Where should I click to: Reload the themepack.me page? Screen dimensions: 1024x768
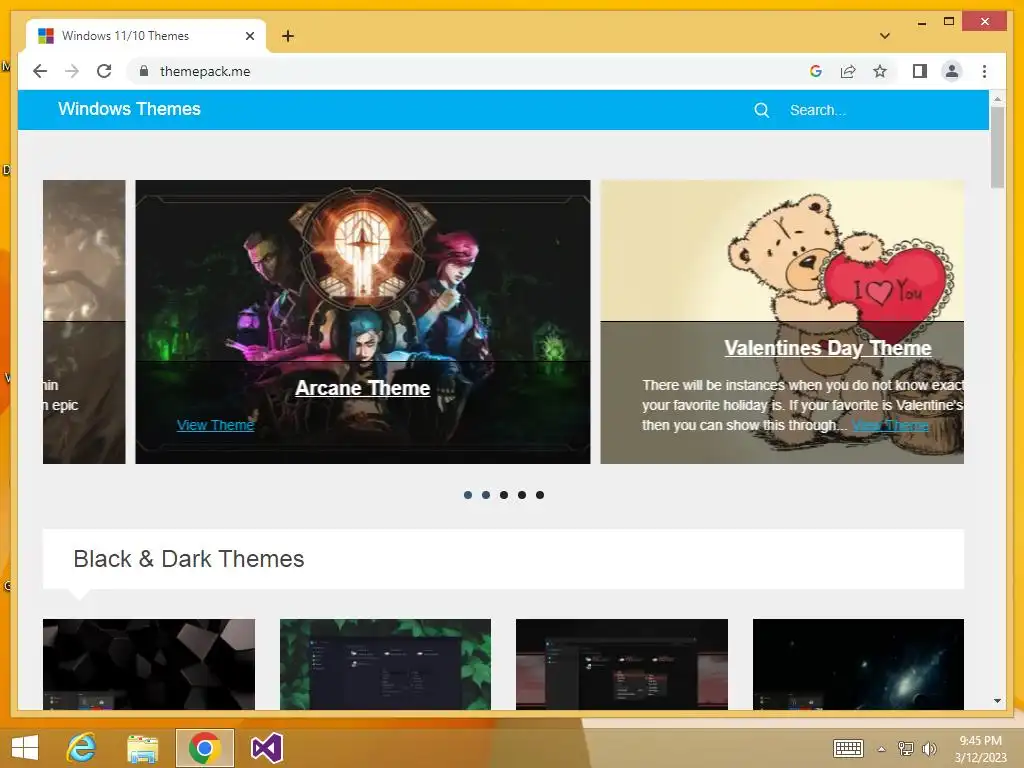pyautogui.click(x=104, y=71)
